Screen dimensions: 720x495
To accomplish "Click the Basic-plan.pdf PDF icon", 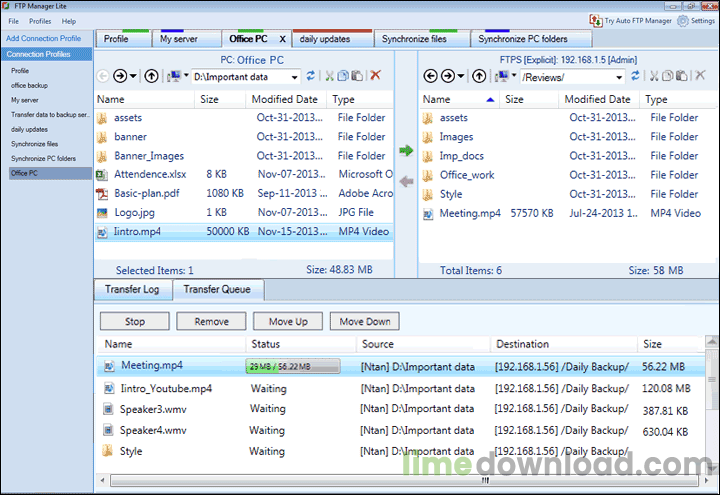I will point(102,194).
